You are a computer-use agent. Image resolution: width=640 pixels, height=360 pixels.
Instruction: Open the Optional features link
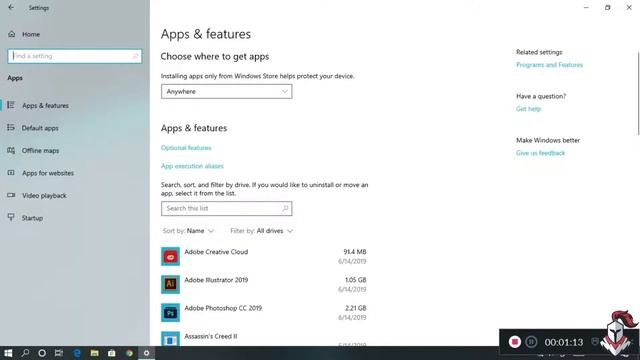click(186, 148)
